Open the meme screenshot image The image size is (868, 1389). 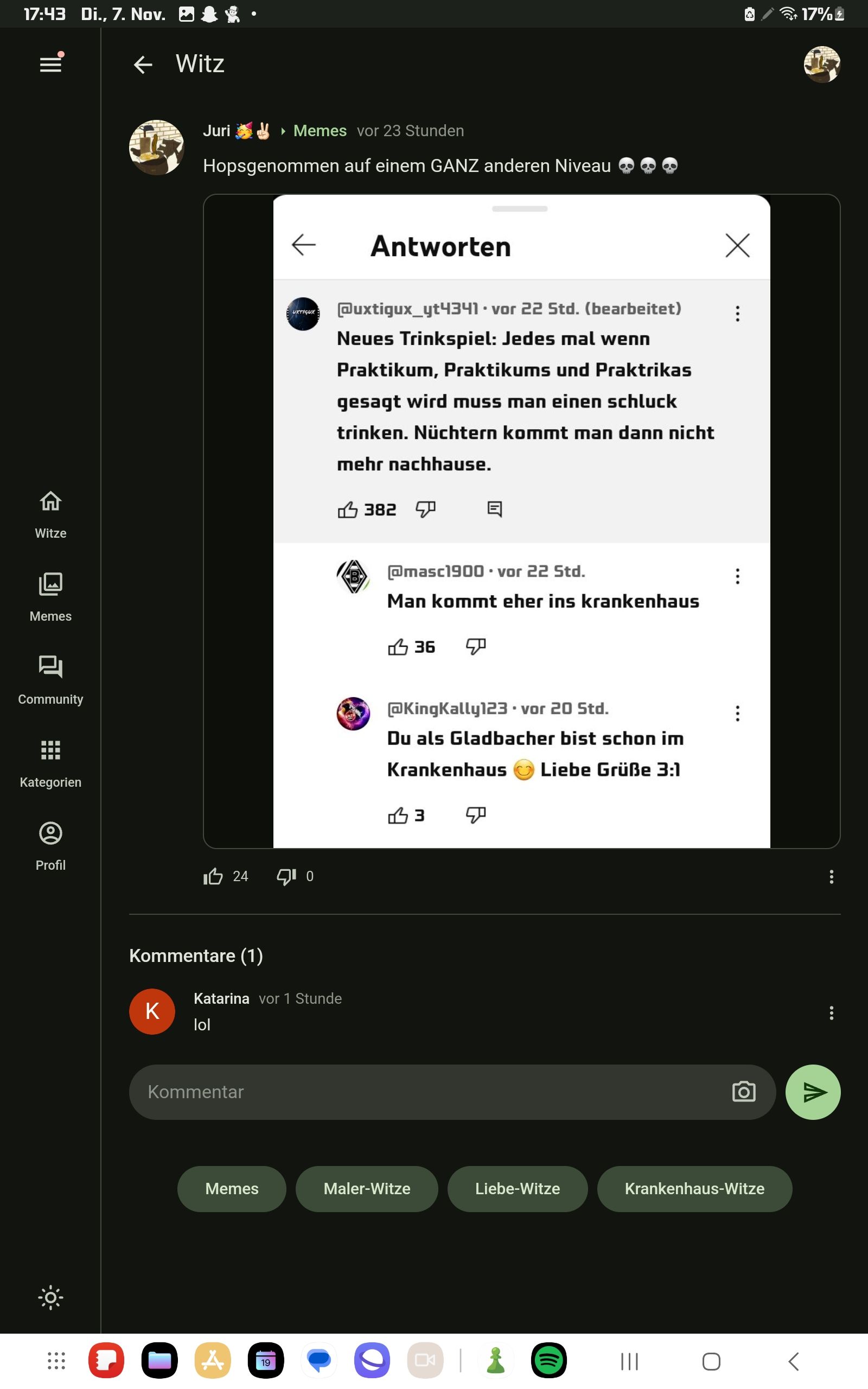tap(521, 521)
